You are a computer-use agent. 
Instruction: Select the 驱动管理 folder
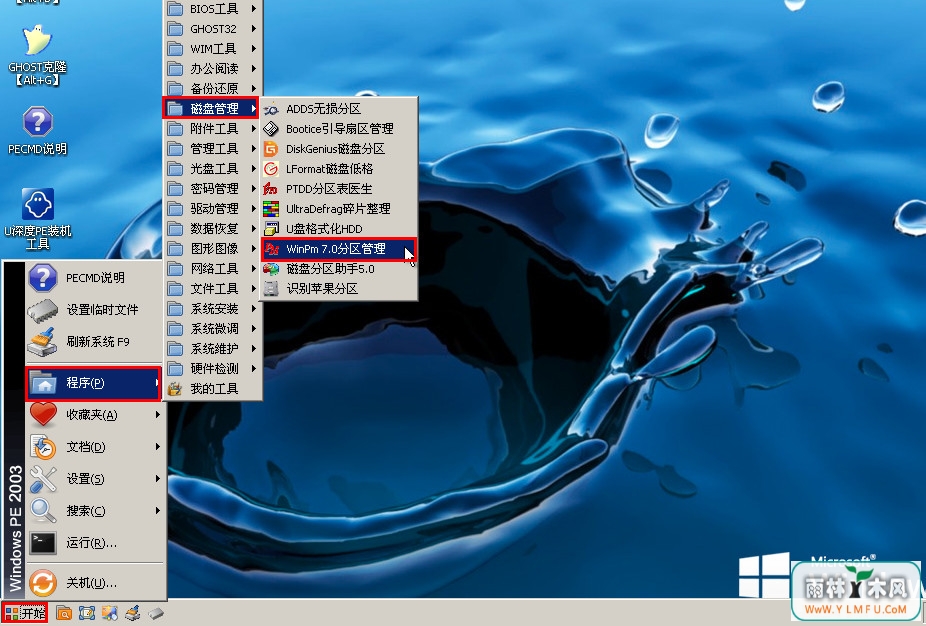tap(213, 209)
